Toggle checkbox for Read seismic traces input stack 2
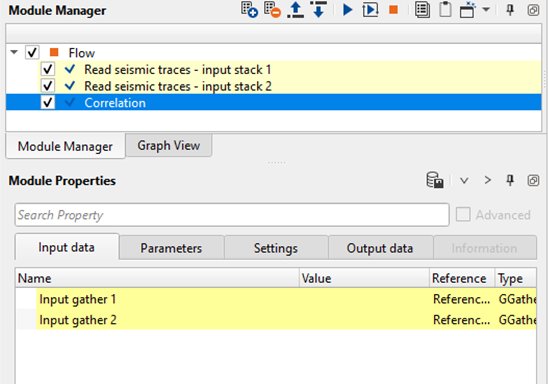 click(x=48, y=86)
